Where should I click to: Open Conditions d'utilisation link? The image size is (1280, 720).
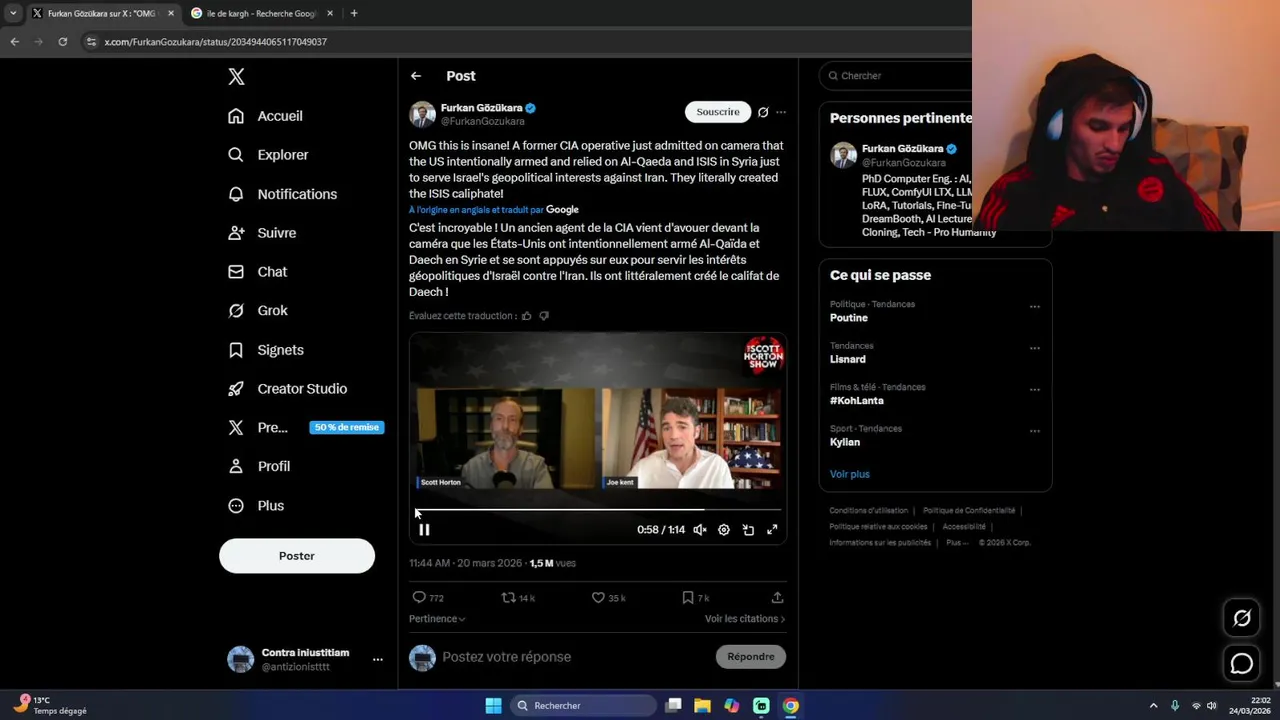click(869, 511)
